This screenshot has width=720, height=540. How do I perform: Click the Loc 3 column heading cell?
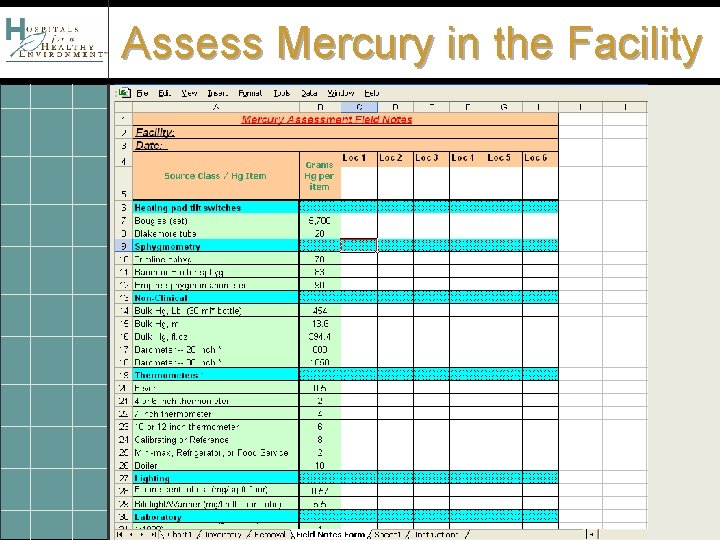(x=431, y=158)
